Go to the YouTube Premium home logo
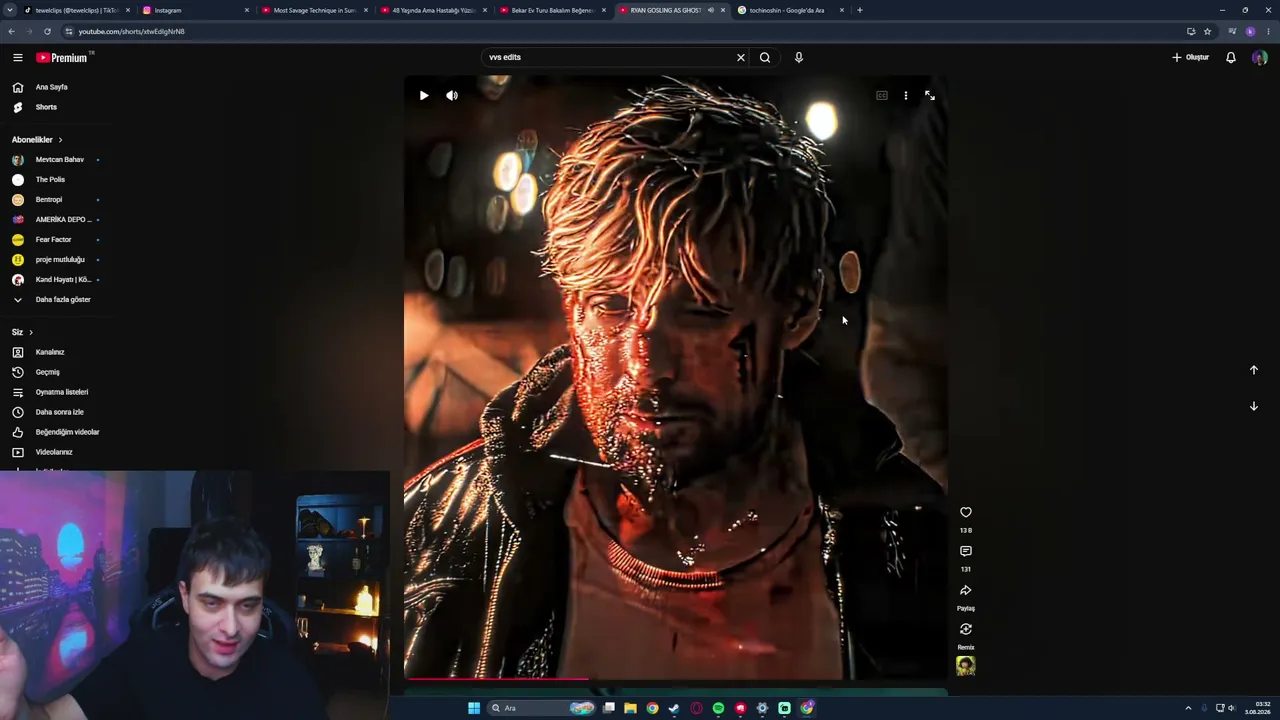The height and width of the screenshot is (720, 1280). [63, 58]
